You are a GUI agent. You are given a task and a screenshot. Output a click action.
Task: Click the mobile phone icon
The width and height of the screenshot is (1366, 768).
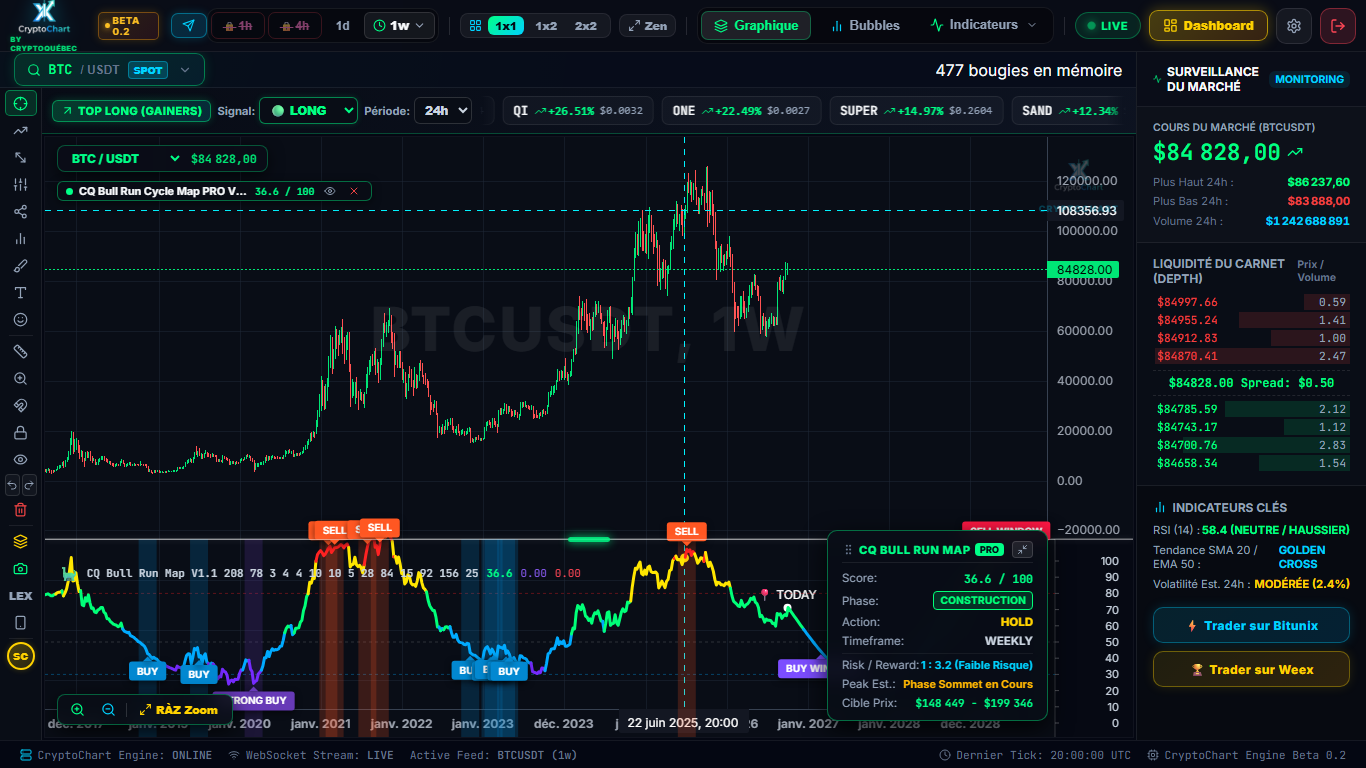pyautogui.click(x=20, y=622)
